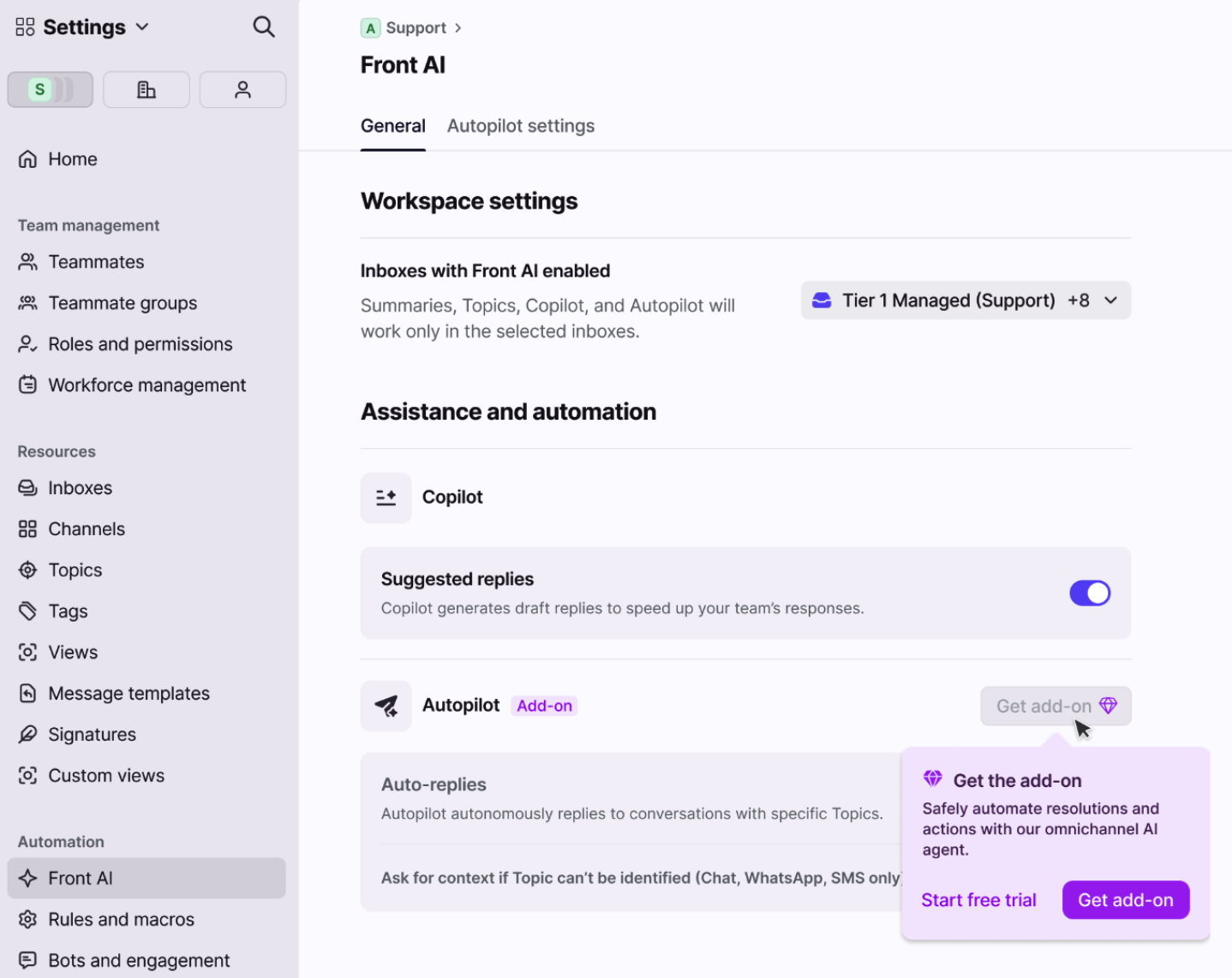The height and width of the screenshot is (978, 1232).
Task: Open the Tier 1 Managed inboxes dropdown
Action: [966, 301]
